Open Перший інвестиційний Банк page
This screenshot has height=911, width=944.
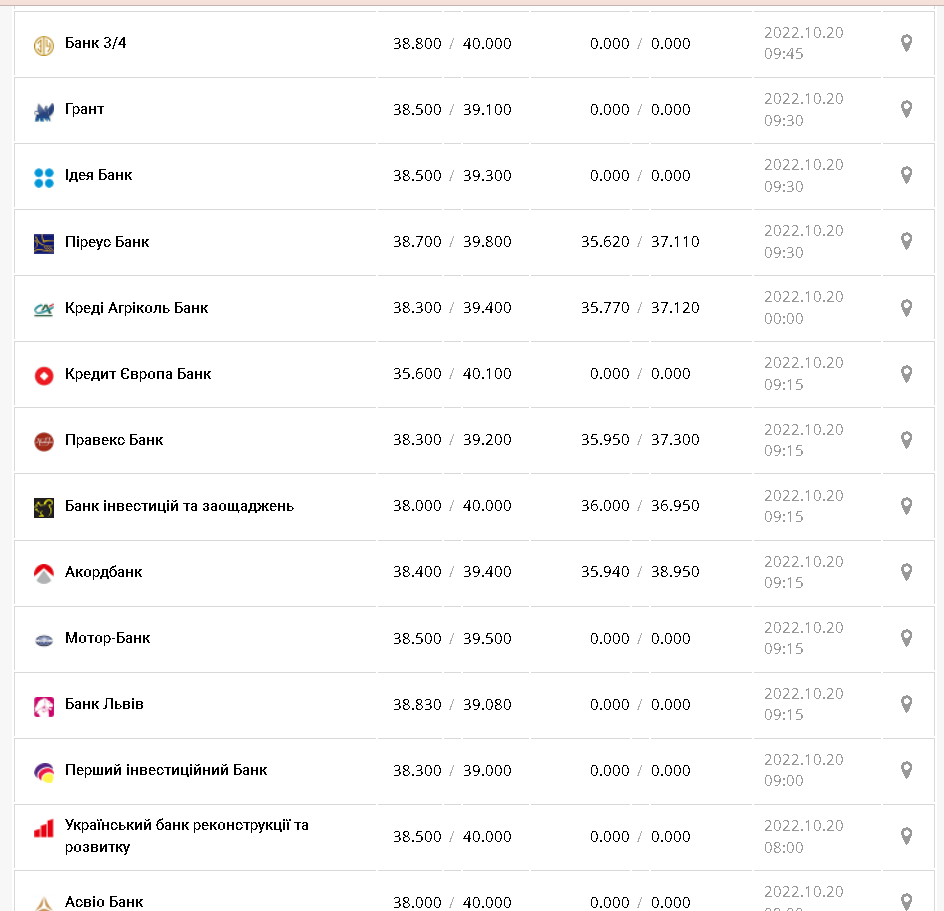coord(166,770)
